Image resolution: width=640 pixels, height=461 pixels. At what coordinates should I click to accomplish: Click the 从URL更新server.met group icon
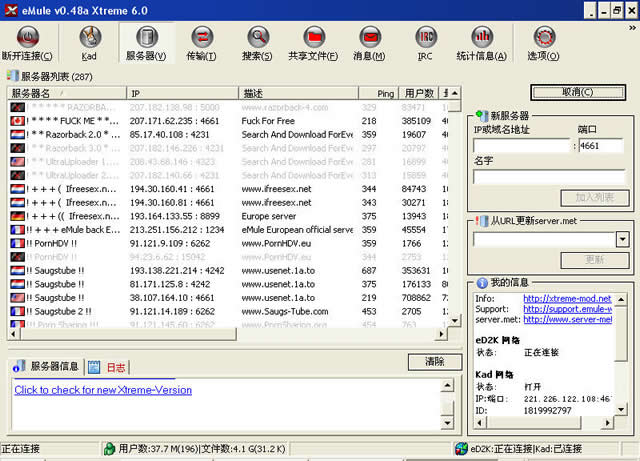pyautogui.click(x=482, y=221)
